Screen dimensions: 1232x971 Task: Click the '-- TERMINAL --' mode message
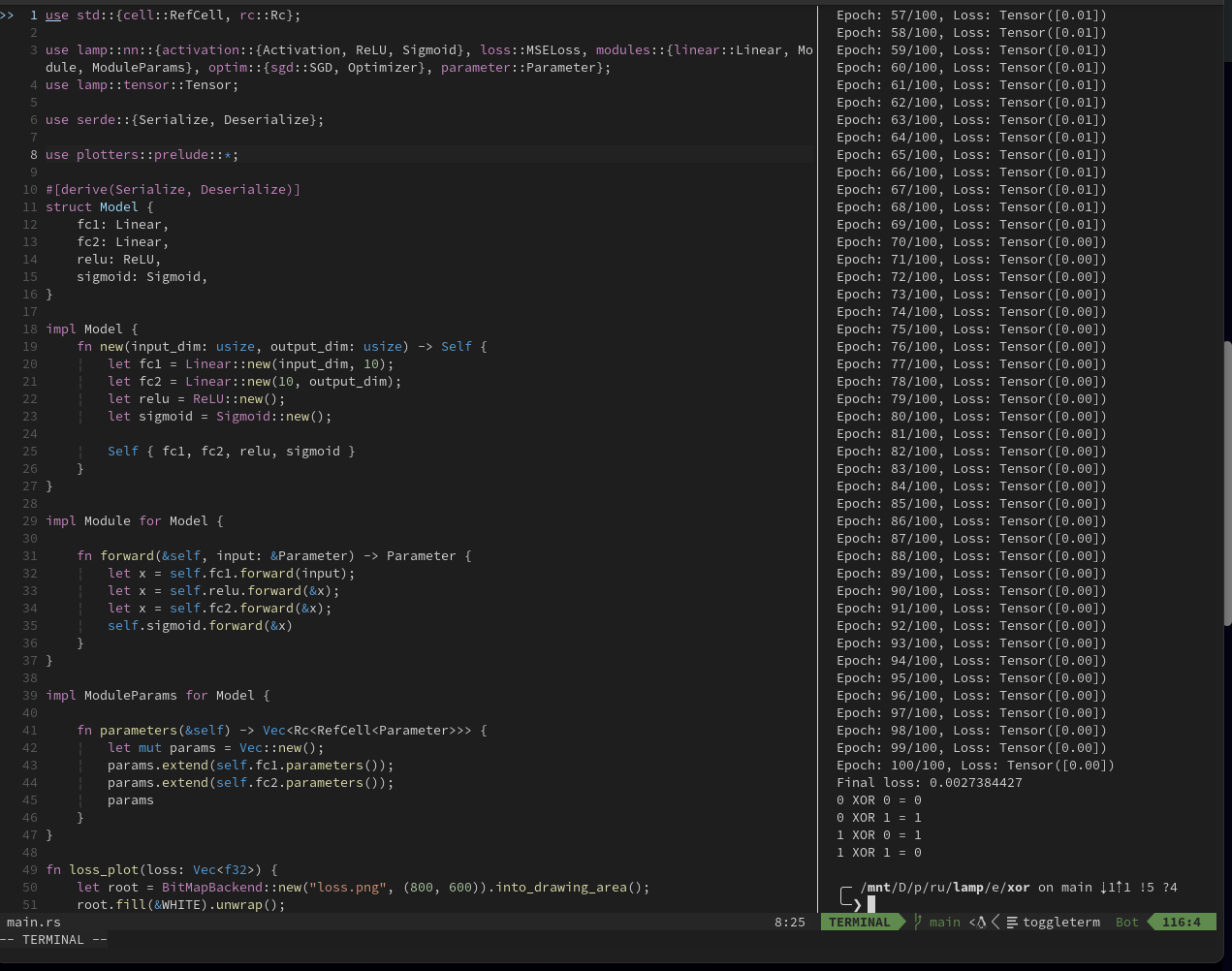tap(53, 939)
